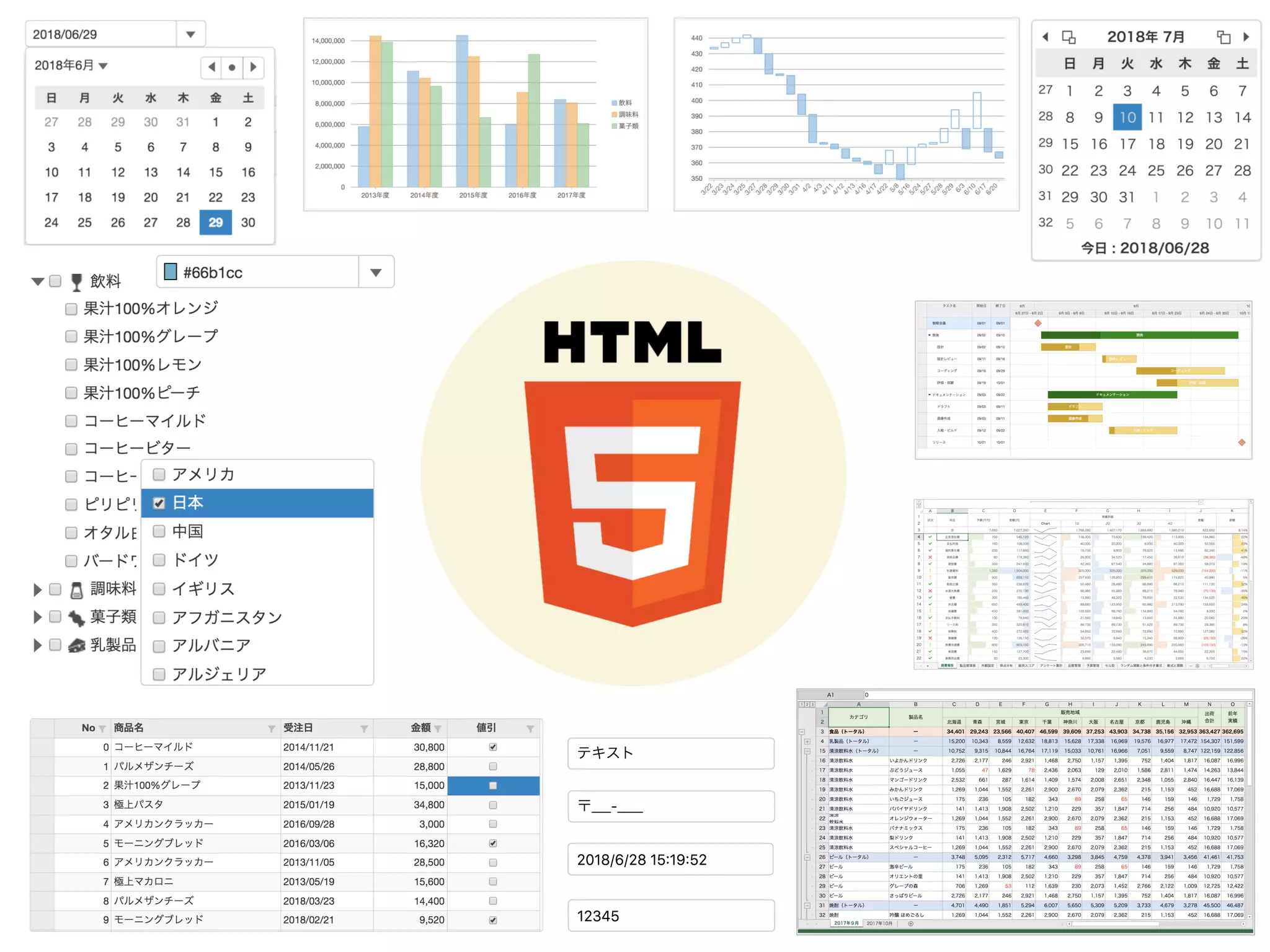Check the アメリカ checkbox in country list

click(159, 475)
